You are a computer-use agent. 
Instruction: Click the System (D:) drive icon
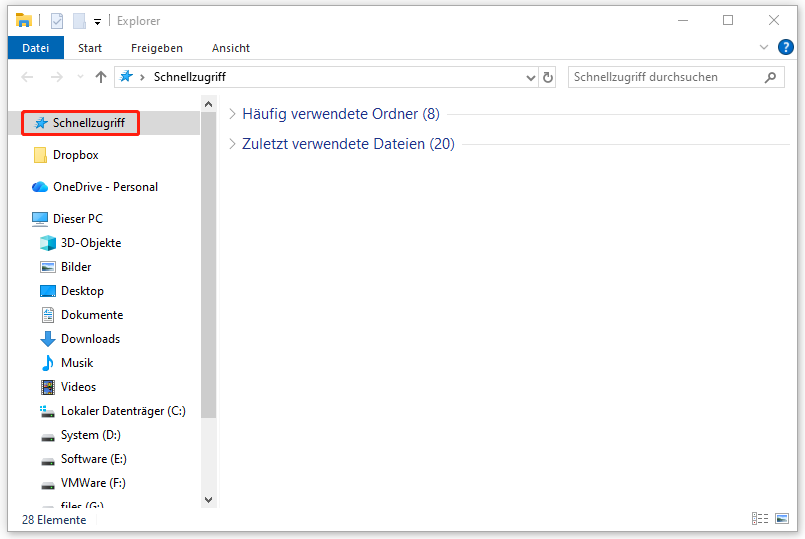pyautogui.click(x=48, y=437)
